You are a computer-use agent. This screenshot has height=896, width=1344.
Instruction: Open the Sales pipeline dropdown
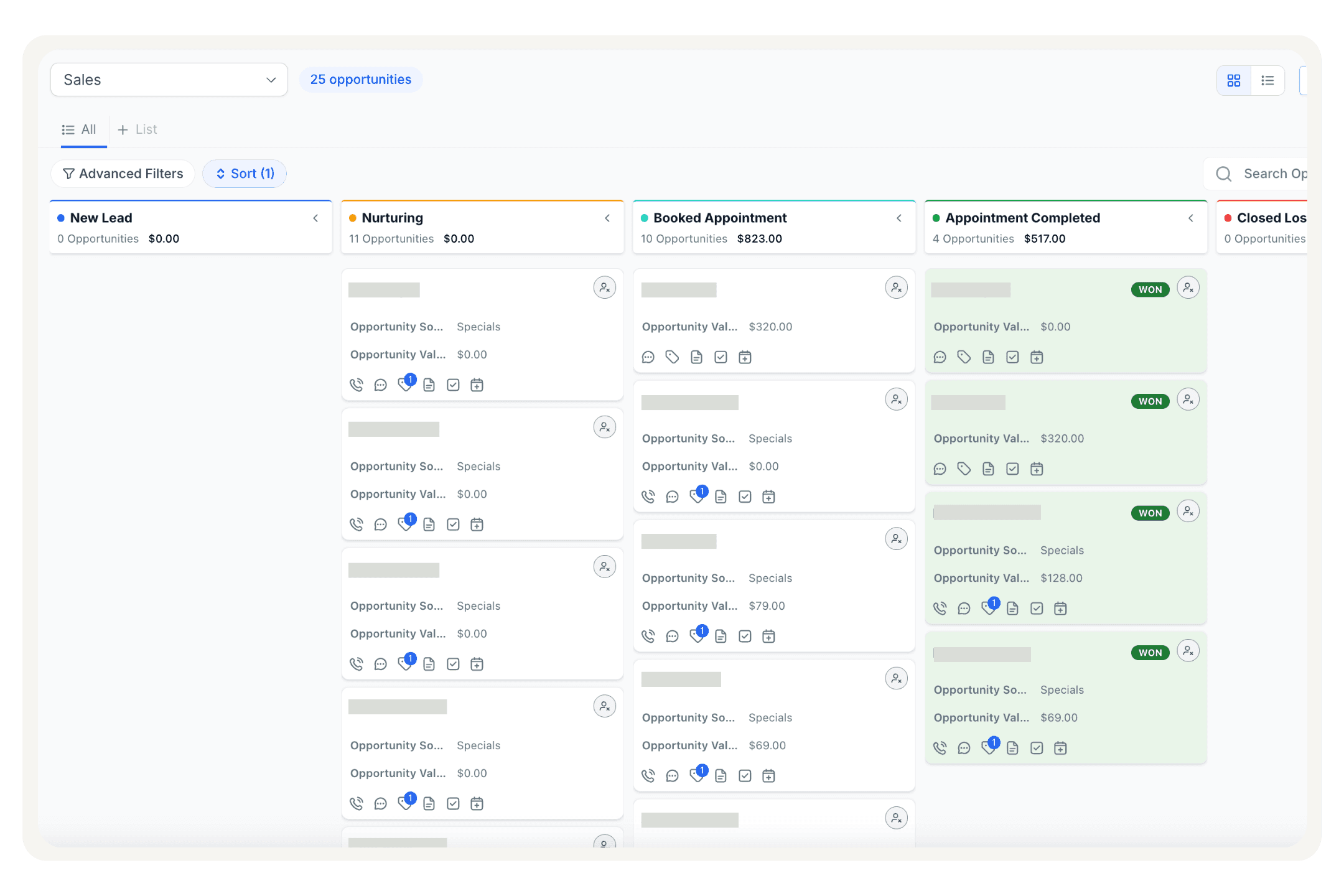[169, 80]
